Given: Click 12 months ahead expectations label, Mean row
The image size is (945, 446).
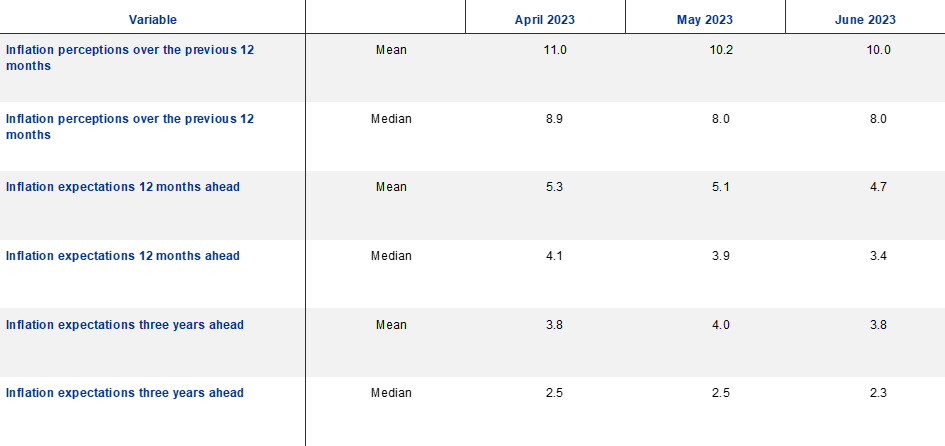Looking at the screenshot, I should (123, 187).
